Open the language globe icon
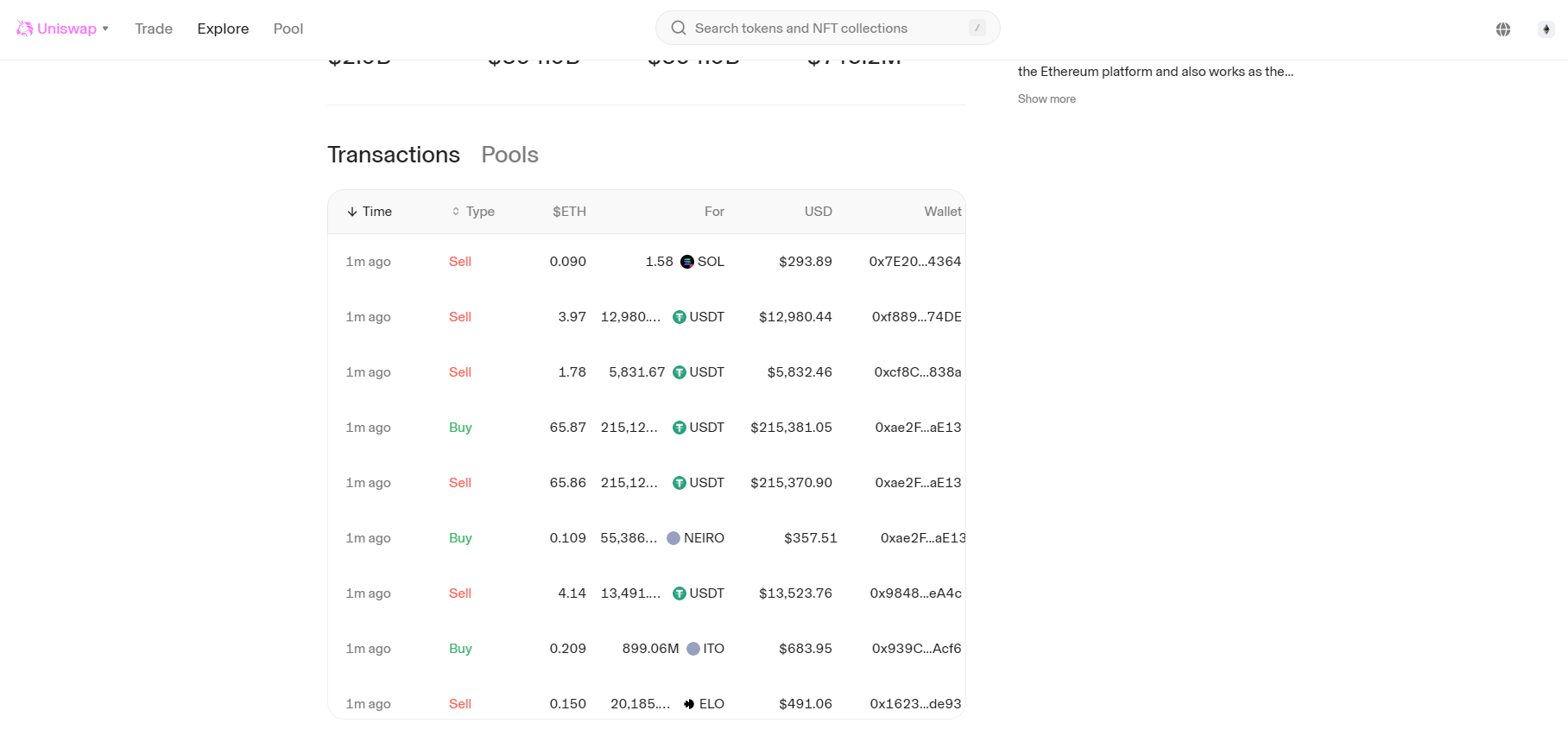The width and height of the screenshot is (1568, 736). [1503, 29]
